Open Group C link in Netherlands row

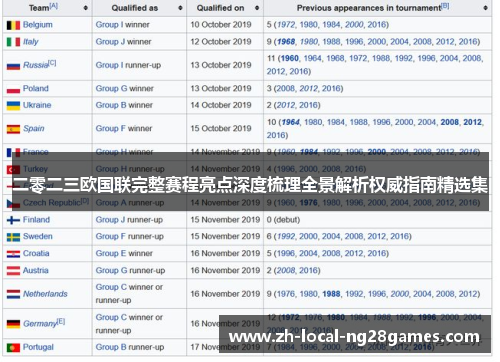point(111,287)
